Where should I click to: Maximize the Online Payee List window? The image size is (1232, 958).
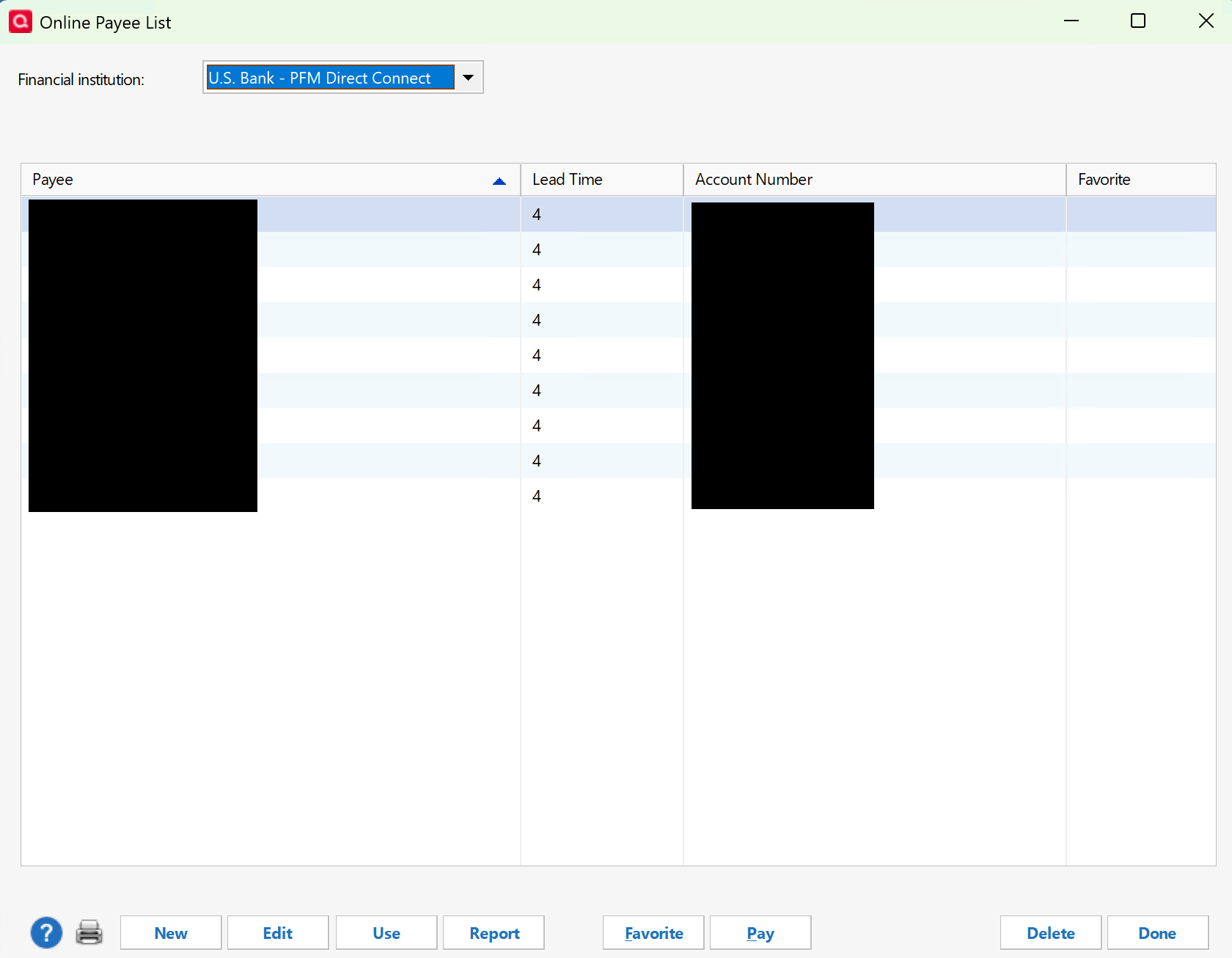coord(1138,21)
